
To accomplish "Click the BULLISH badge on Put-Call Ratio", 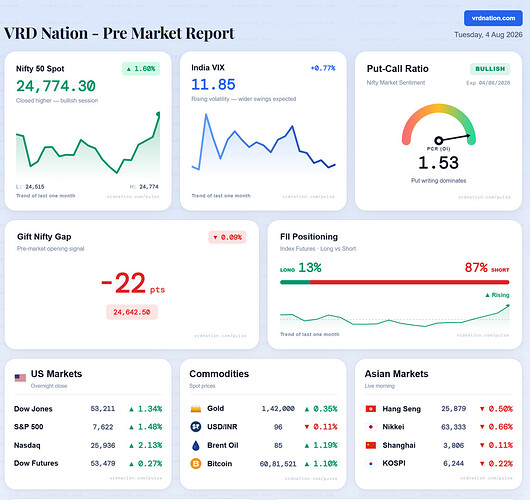I will (490, 69).
